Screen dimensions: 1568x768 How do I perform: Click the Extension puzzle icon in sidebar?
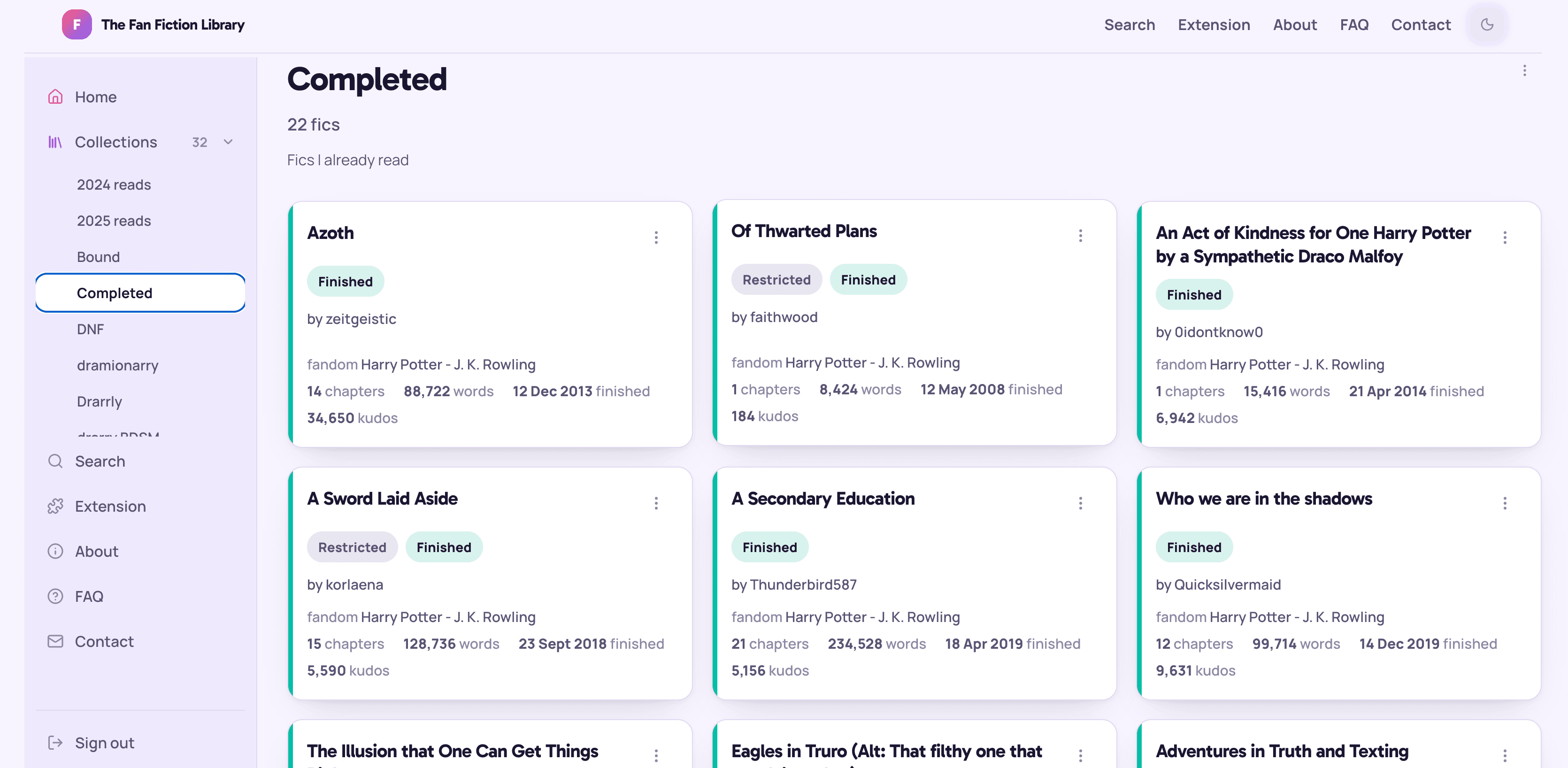(x=55, y=507)
